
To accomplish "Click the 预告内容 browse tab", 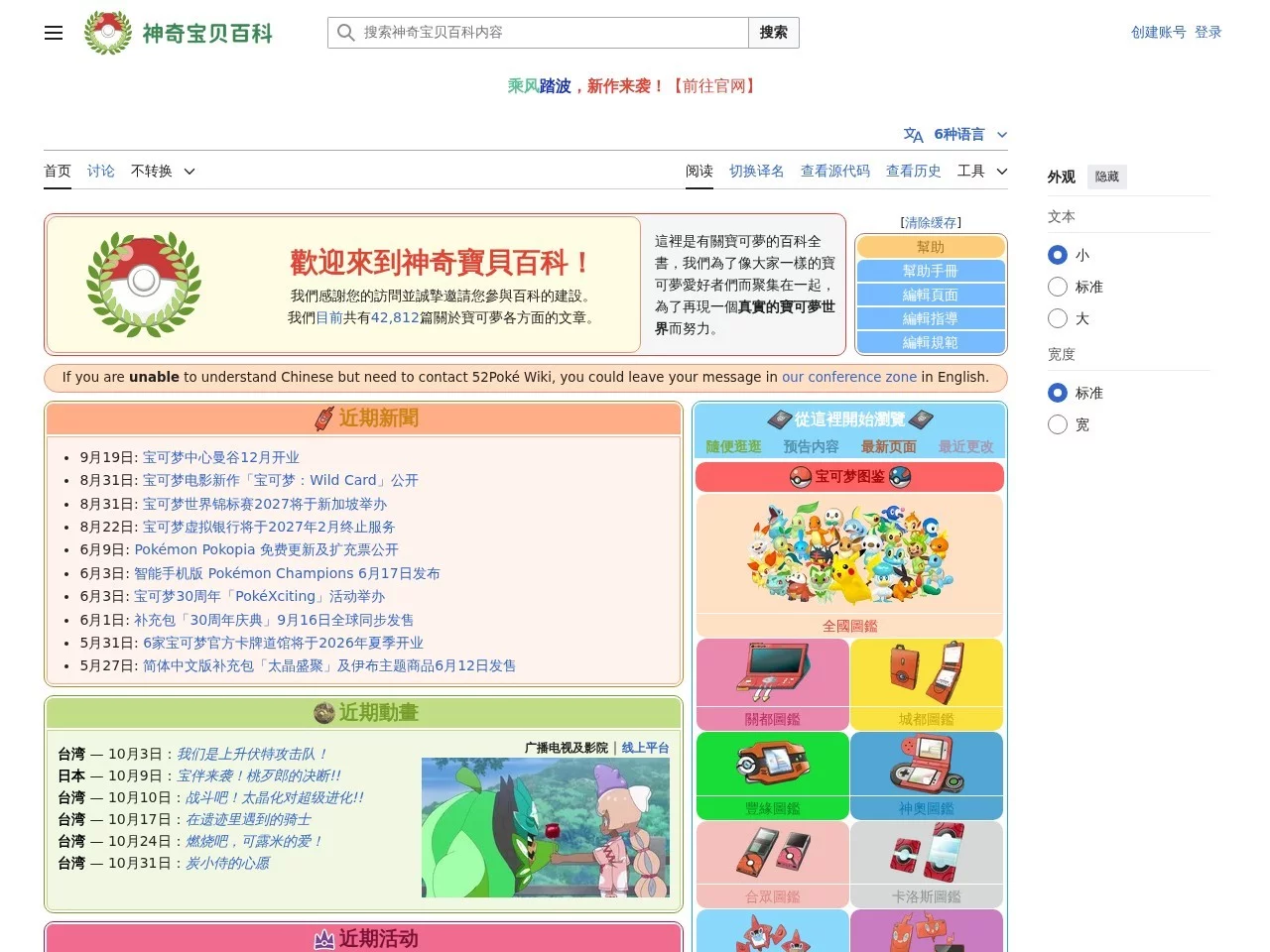I will (812, 447).
